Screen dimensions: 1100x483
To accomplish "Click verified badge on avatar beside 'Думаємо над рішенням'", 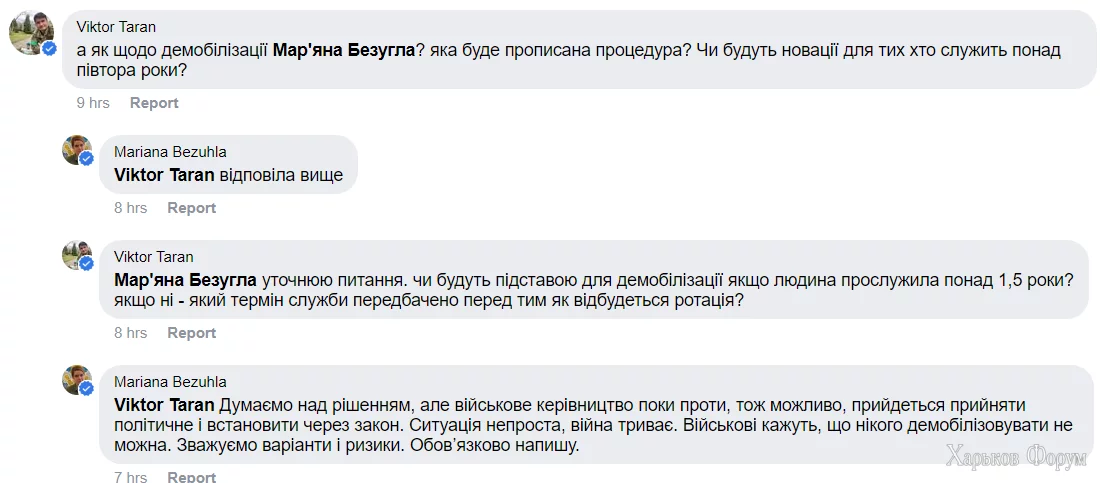I will coord(87,389).
